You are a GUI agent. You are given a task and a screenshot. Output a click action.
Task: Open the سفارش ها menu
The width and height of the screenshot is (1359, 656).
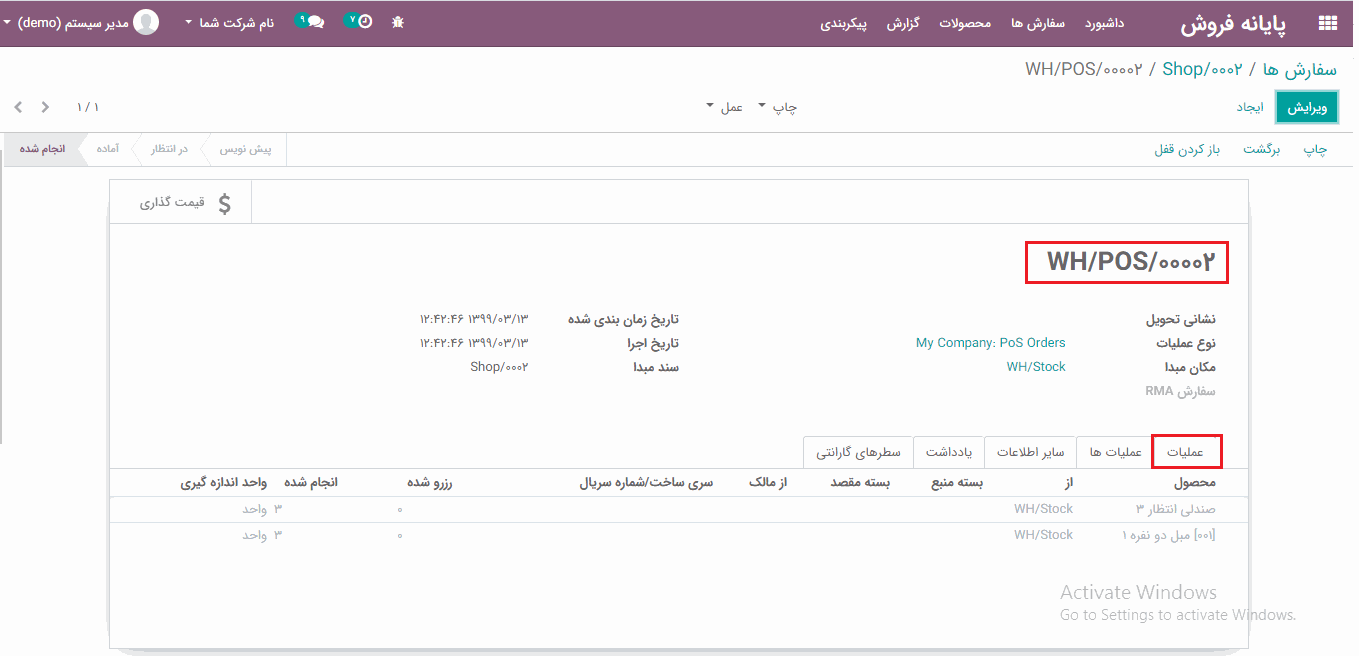point(1038,23)
